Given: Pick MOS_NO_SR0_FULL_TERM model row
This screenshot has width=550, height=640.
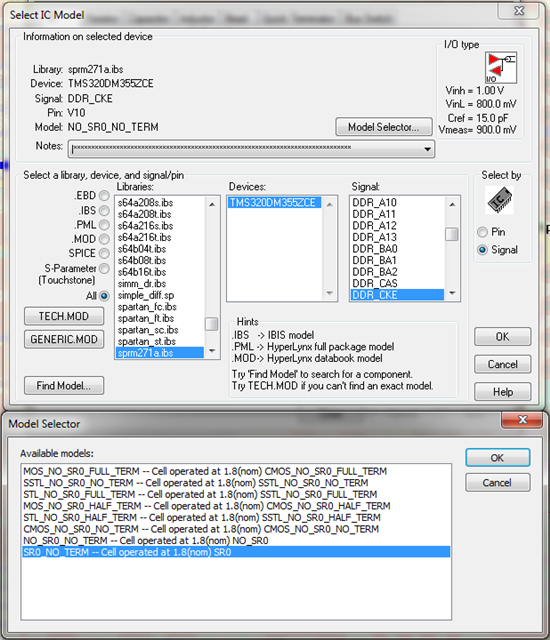Looking at the screenshot, I should click(236, 471).
